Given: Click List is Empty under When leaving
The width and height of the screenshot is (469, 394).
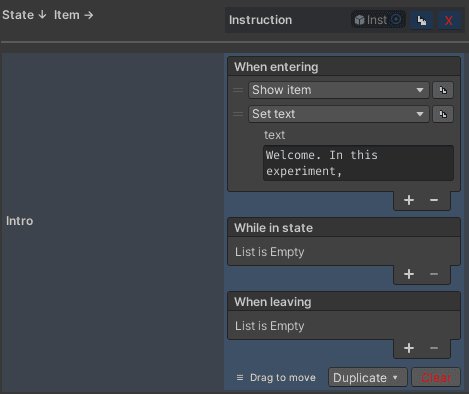Looking at the screenshot, I should (x=270, y=326).
